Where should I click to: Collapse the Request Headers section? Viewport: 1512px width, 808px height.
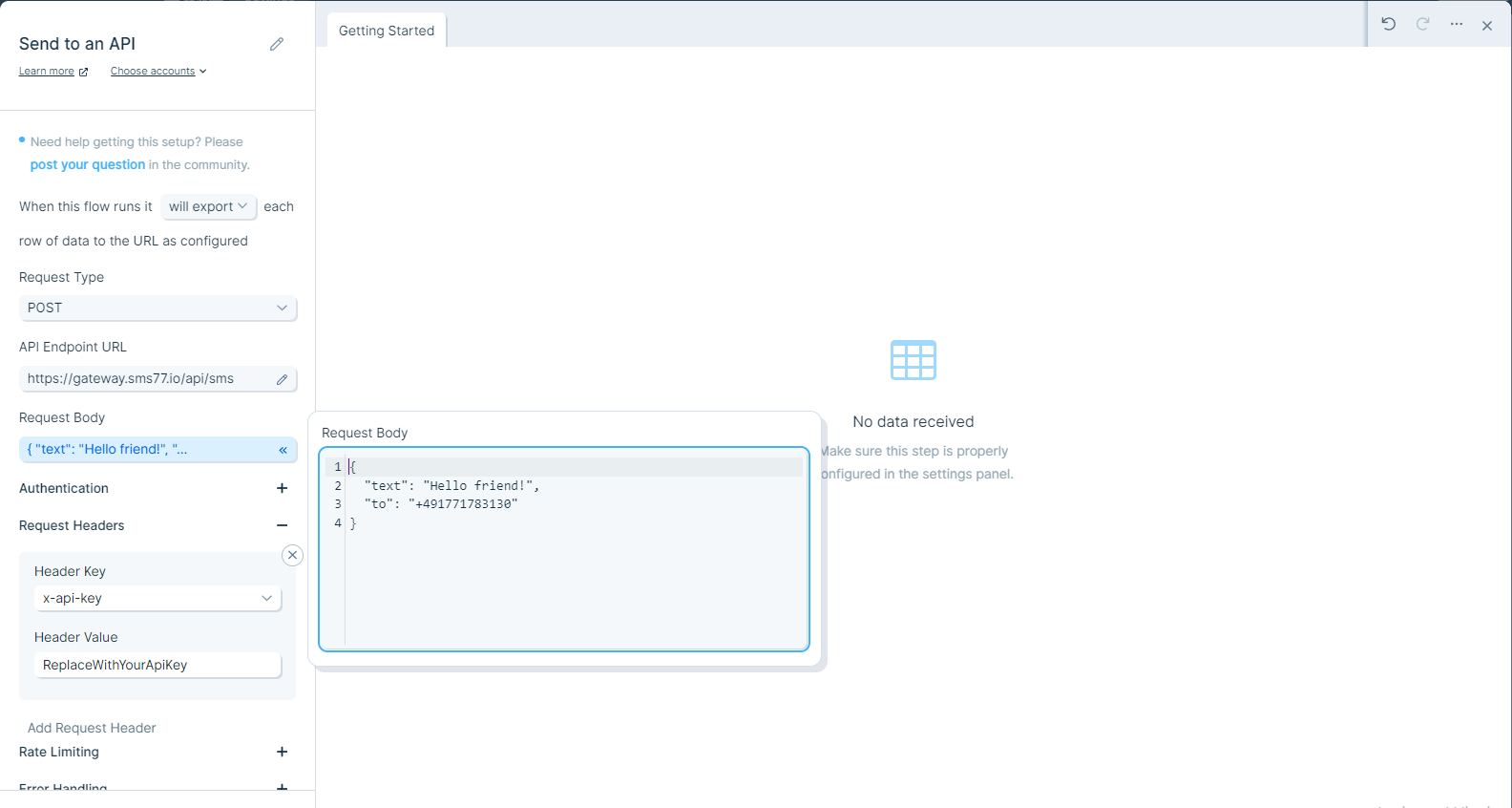pyautogui.click(x=282, y=525)
